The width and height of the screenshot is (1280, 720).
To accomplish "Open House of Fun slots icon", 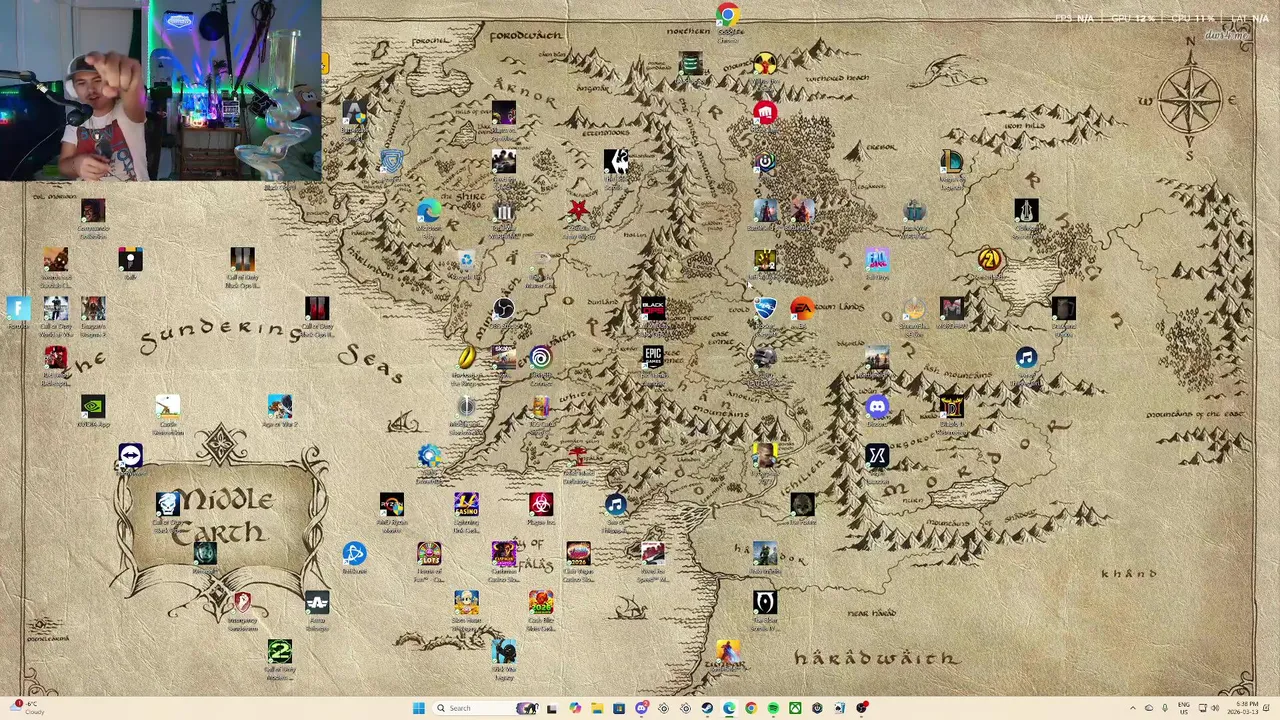I will [429, 554].
